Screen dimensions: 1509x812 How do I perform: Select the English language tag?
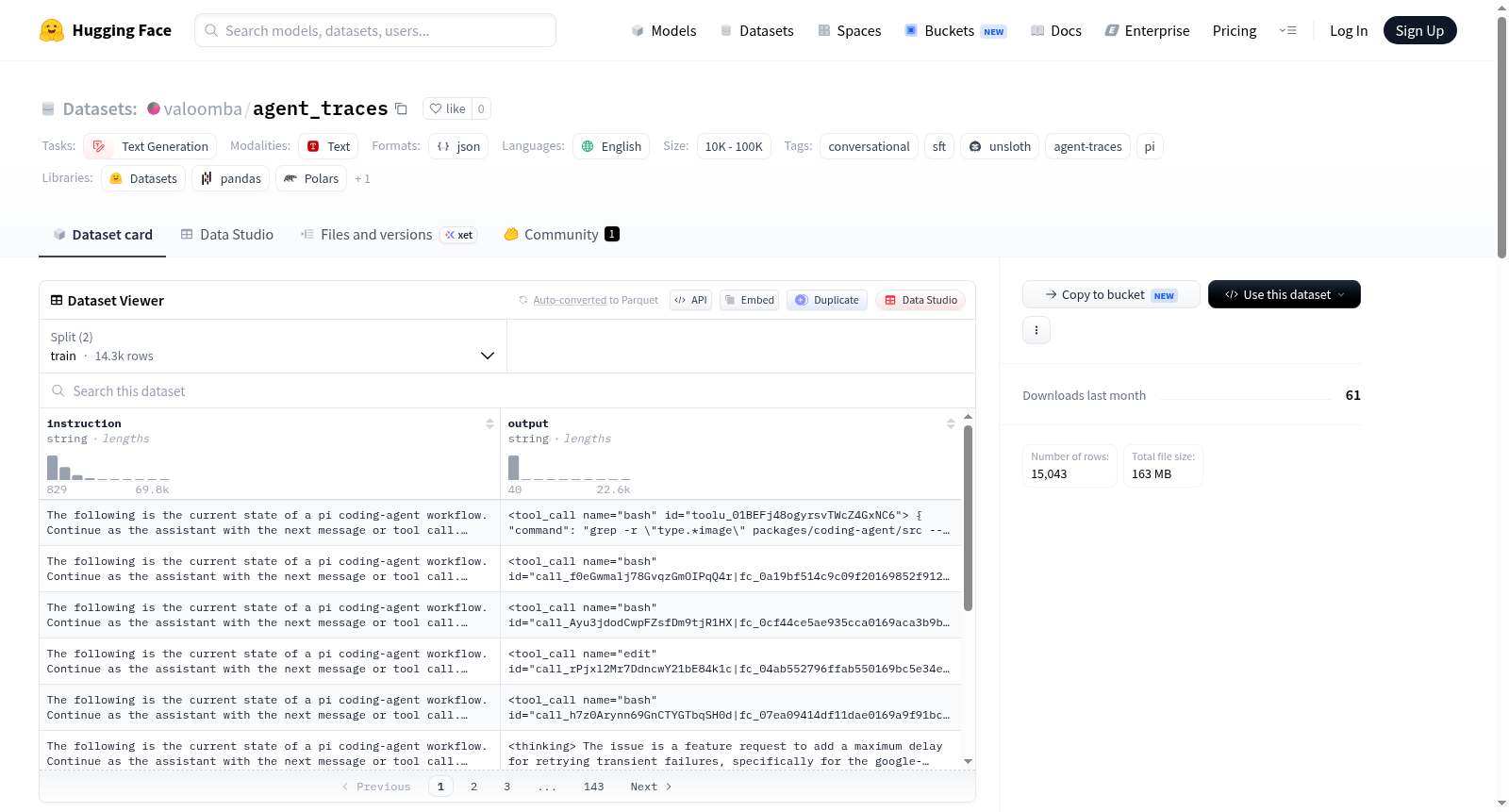(x=611, y=146)
